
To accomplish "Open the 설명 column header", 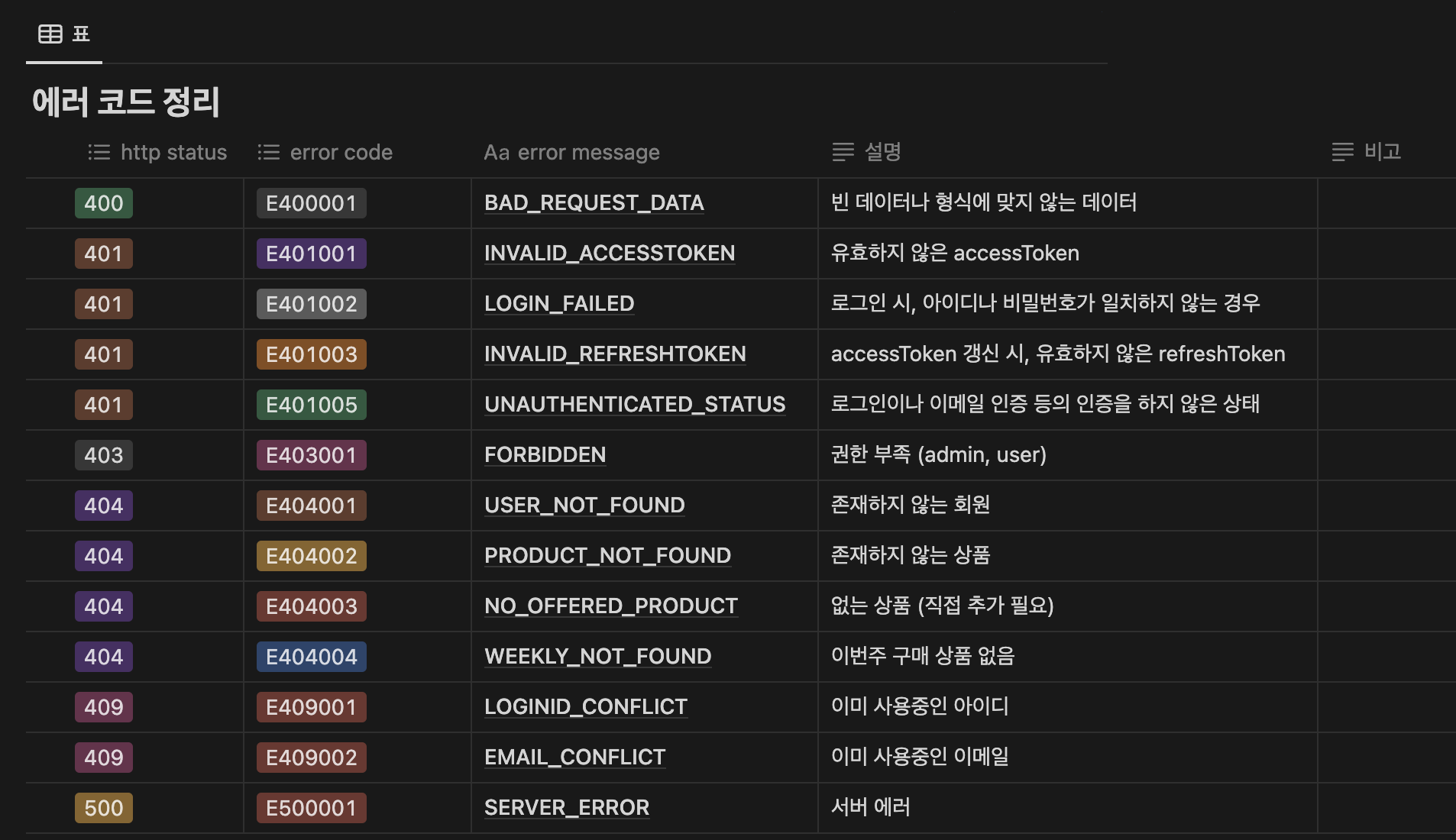I will 867,152.
